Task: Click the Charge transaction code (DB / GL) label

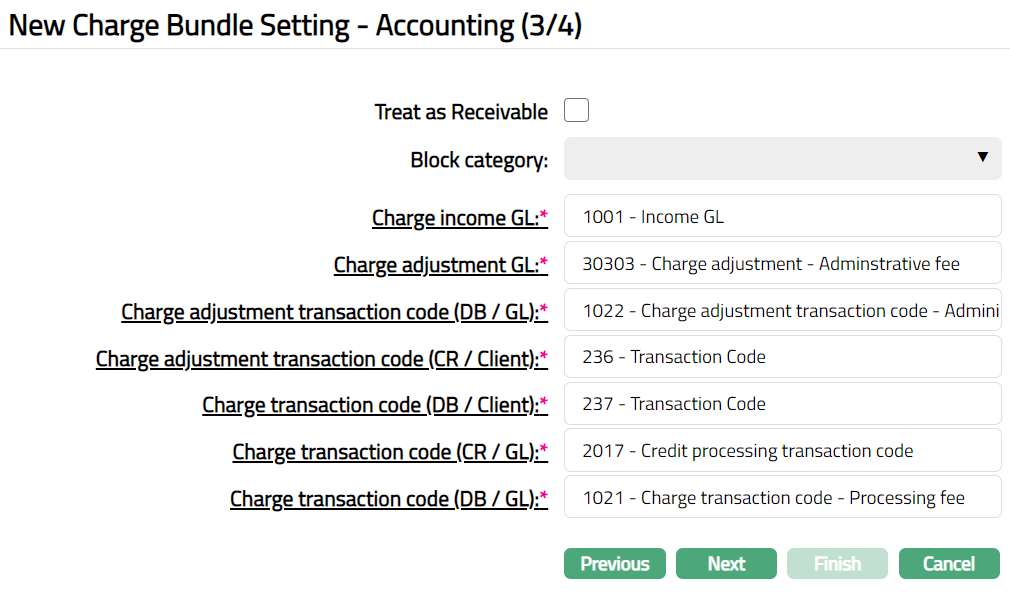Action: coord(384,499)
